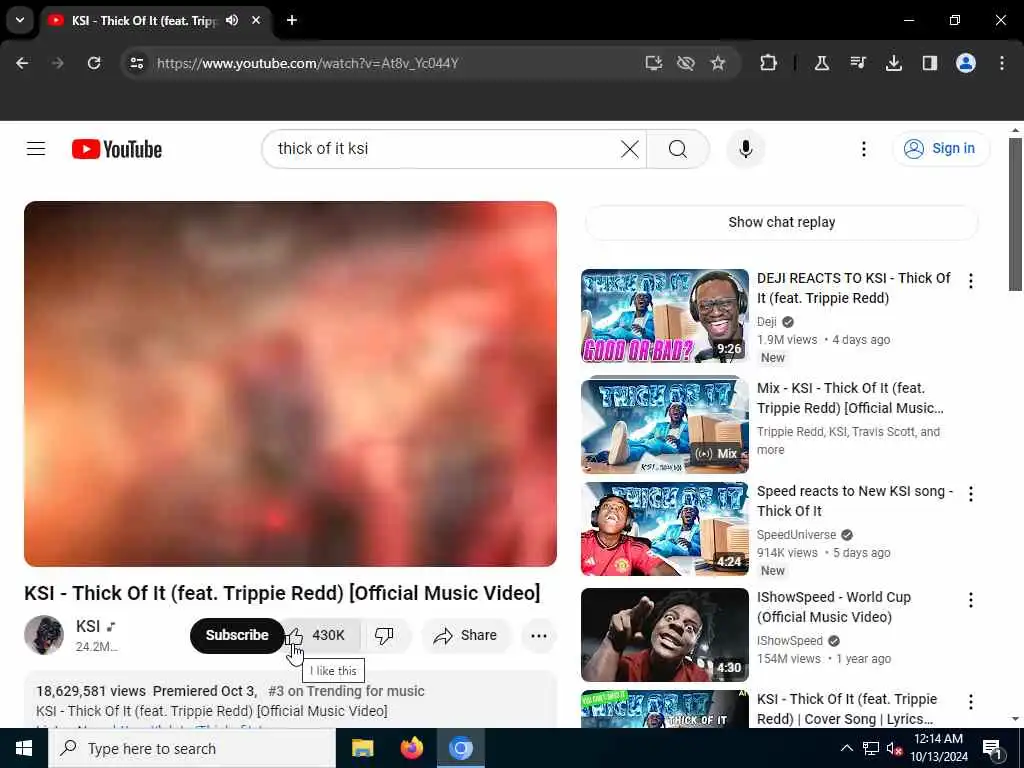Image resolution: width=1024 pixels, height=768 pixels.
Task: Click the magnifier search button
Action: point(677,149)
